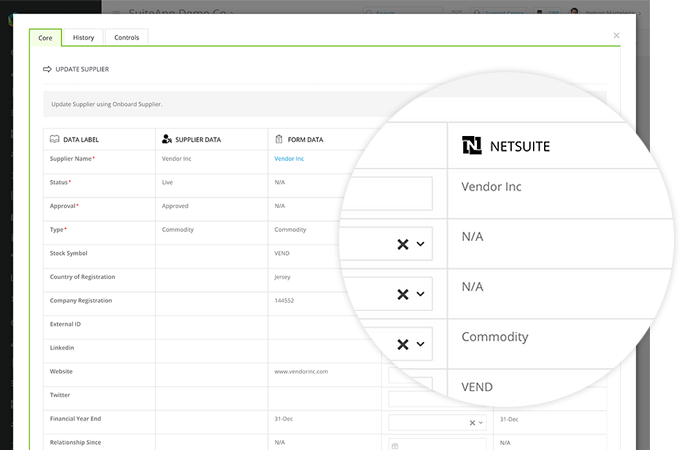The width and height of the screenshot is (683, 450).
Task: Select the Status row label
Action: (x=60, y=182)
